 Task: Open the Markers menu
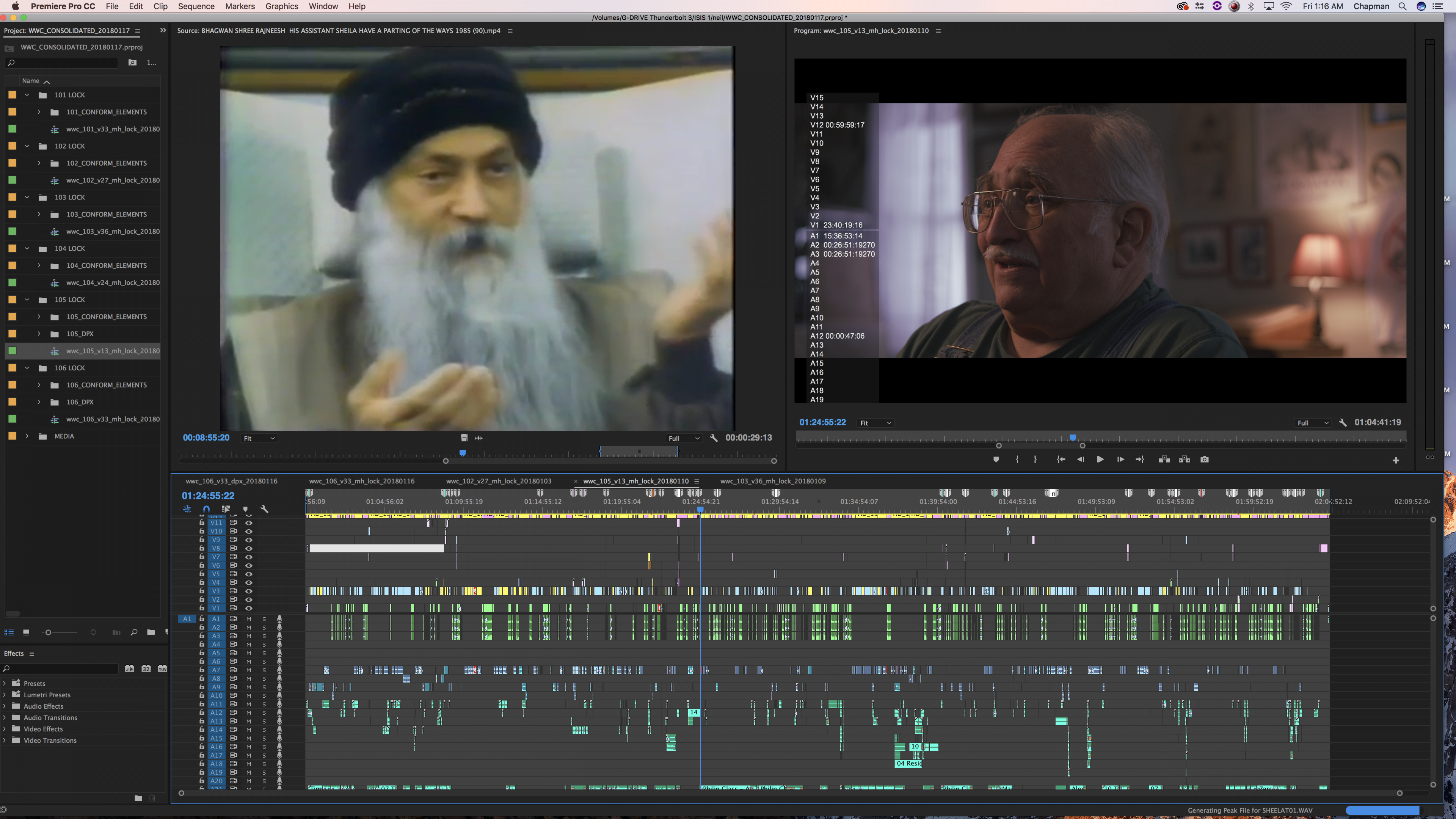point(240,6)
